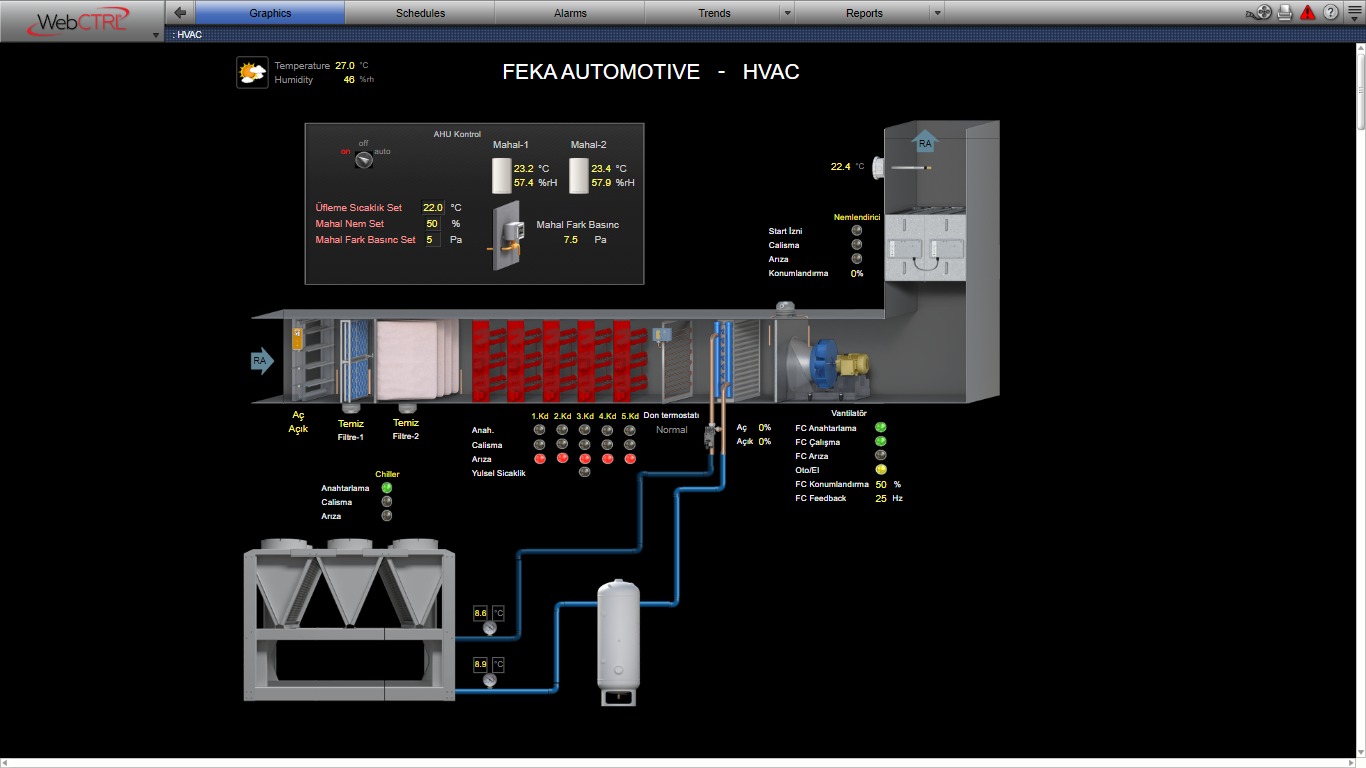
Task: Click the Don termostatı Normal status
Action: 672,430
